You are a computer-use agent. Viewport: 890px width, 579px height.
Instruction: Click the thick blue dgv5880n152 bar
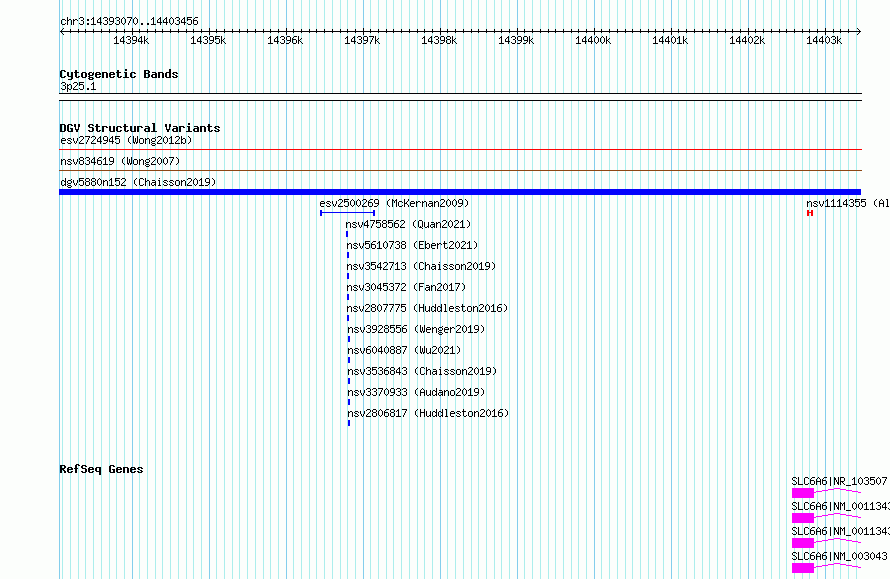[460, 192]
